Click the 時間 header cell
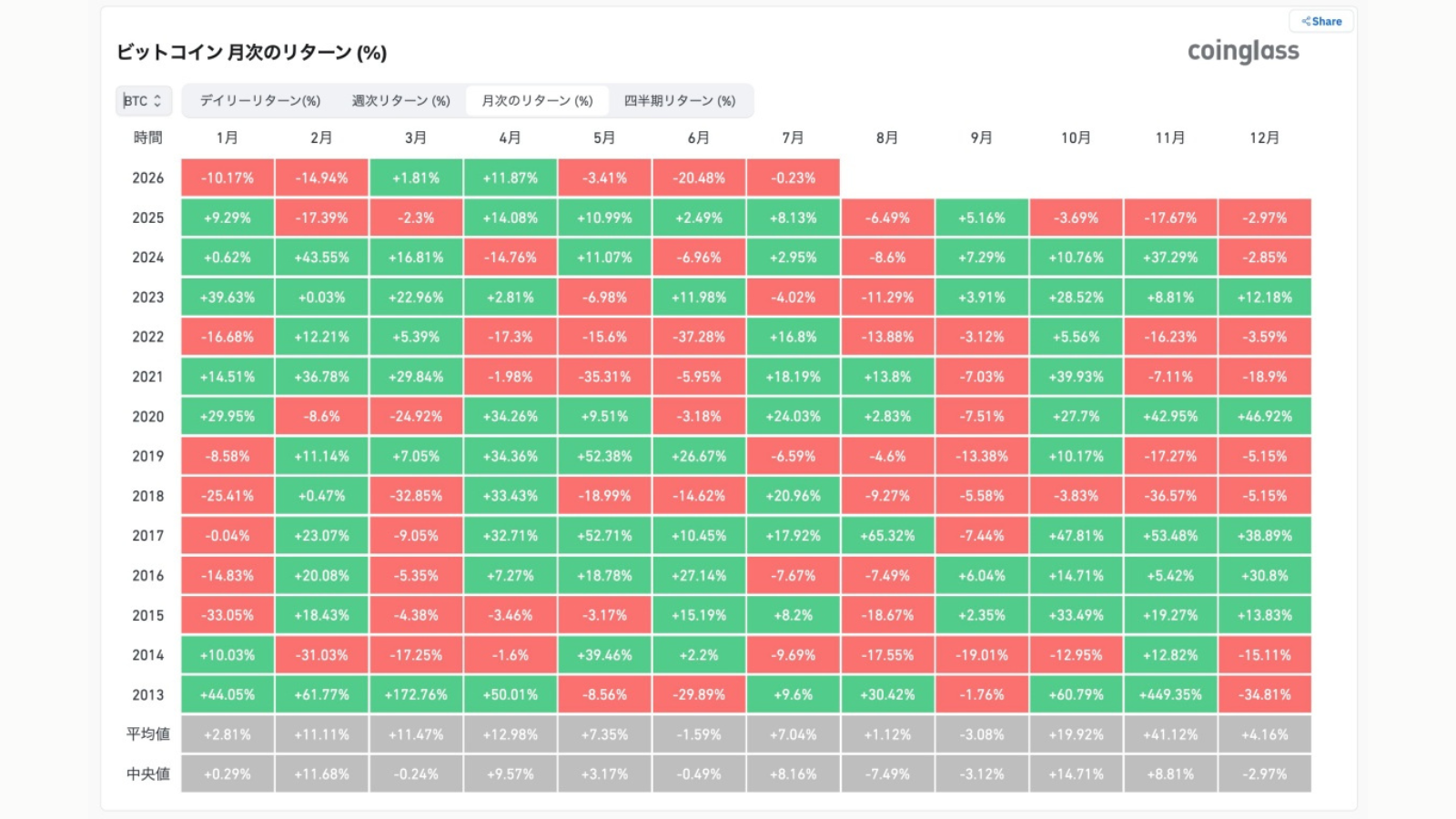1456x819 pixels. pyautogui.click(x=148, y=137)
